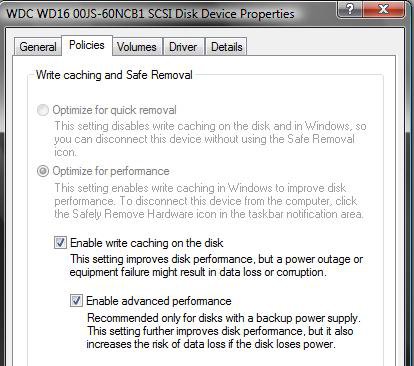Uncheck Enable write caching checkbox
414x366 pixels.
point(60,243)
